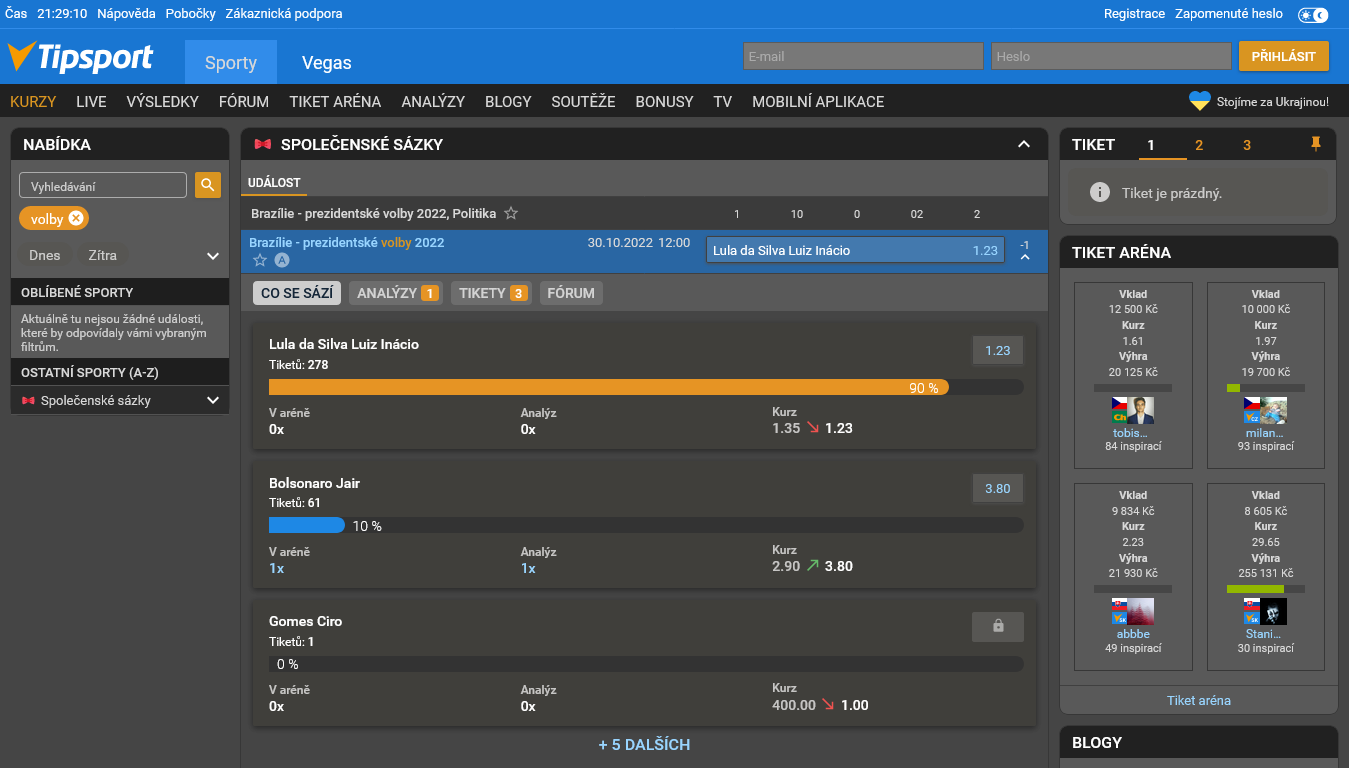The image size is (1349, 768).
Task: Click the Tipsport logo
Action: [81, 57]
